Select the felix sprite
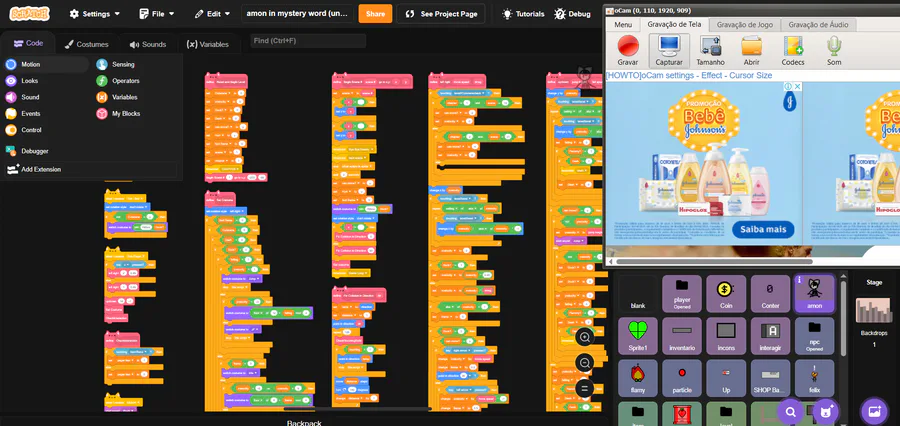Screen dimensions: 900x426 click(x=814, y=378)
